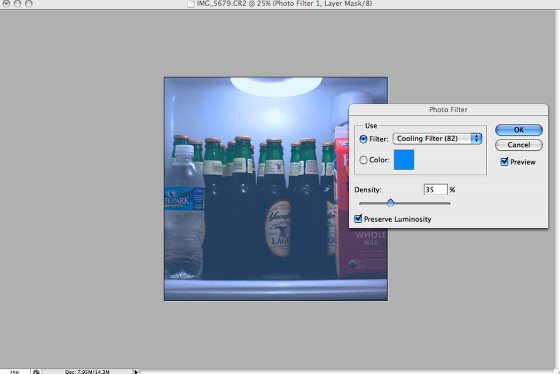The width and height of the screenshot is (560, 374).
Task: Confirm the photo filter with OK
Action: (519, 130)
